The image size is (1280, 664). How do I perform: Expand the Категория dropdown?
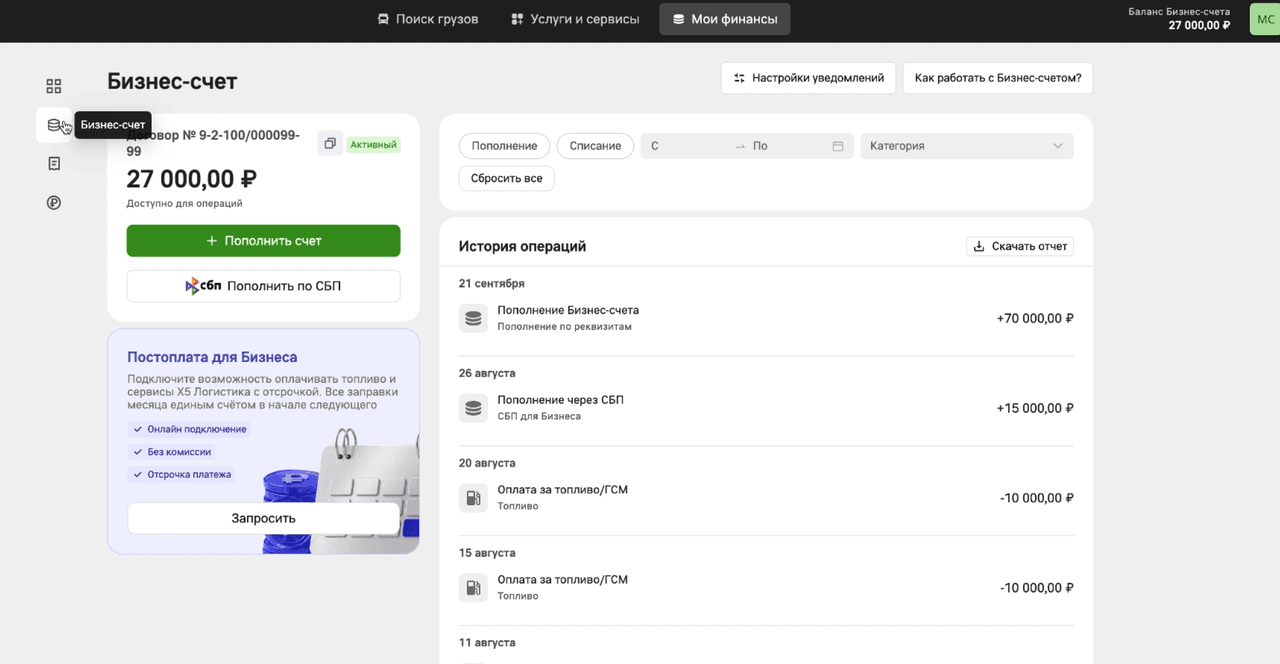pyautogui.click(x=967, y=146)
